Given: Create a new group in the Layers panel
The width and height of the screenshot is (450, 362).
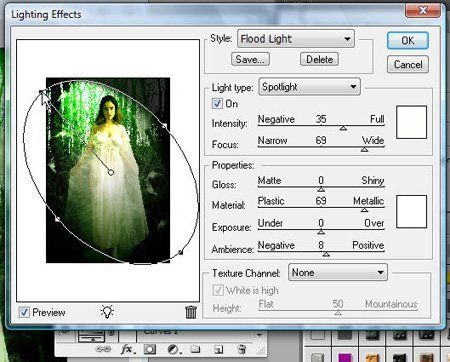Looking at the screenshot, I should click(195, 349).
